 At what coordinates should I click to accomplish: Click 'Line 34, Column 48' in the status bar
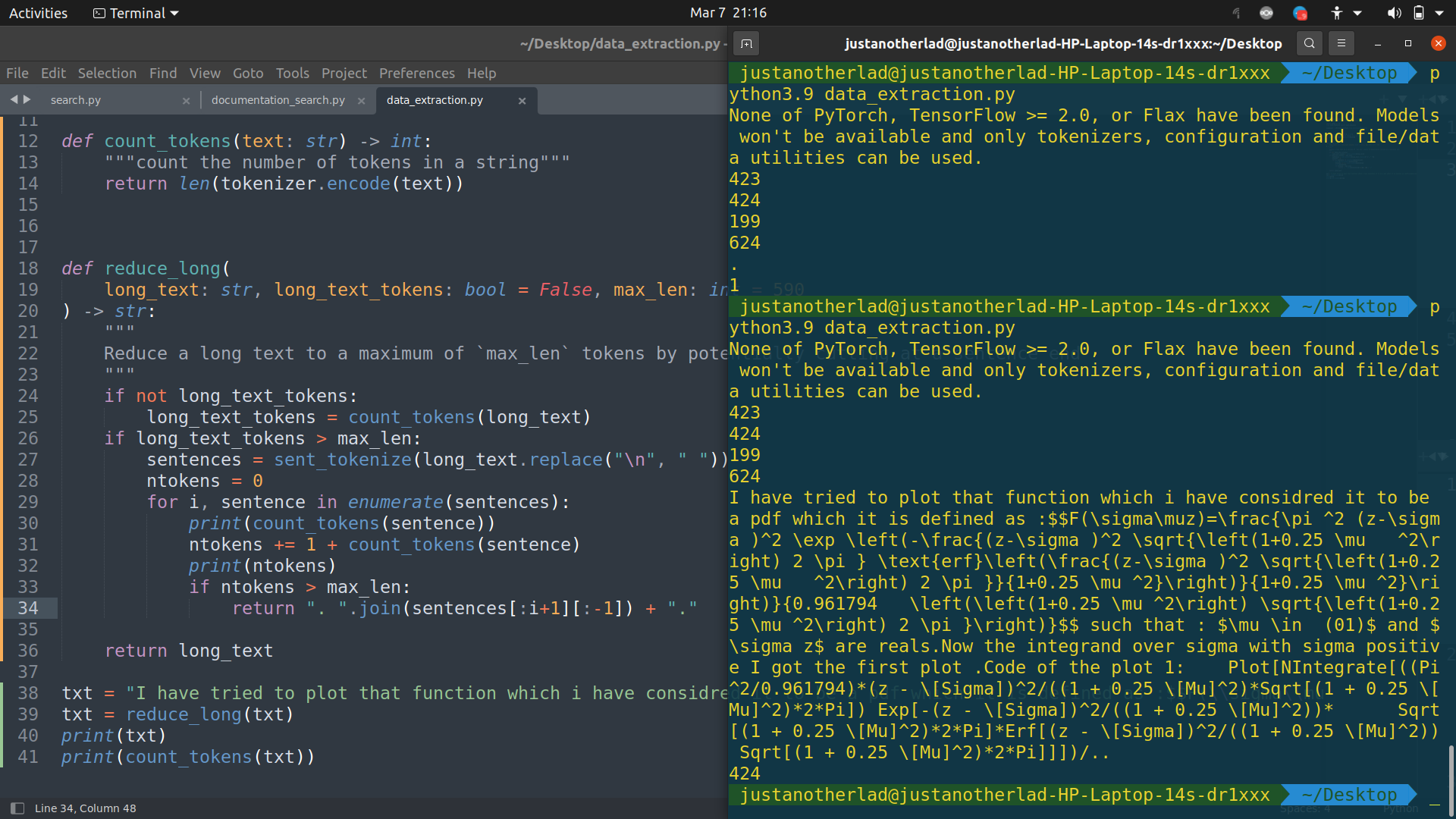(x=86, y=808)
